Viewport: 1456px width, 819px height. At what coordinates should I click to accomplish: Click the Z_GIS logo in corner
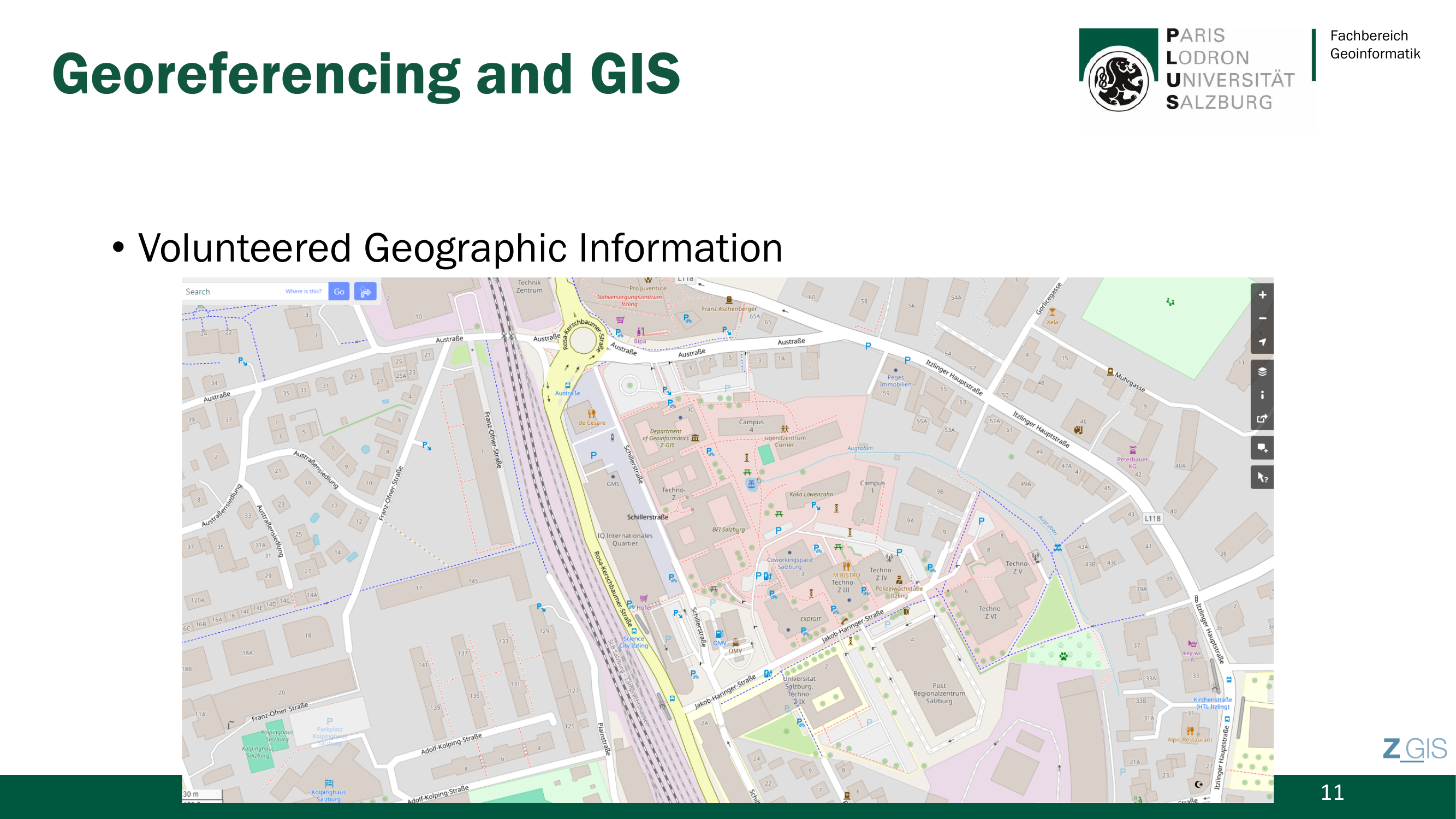(x=1414, y=750)
